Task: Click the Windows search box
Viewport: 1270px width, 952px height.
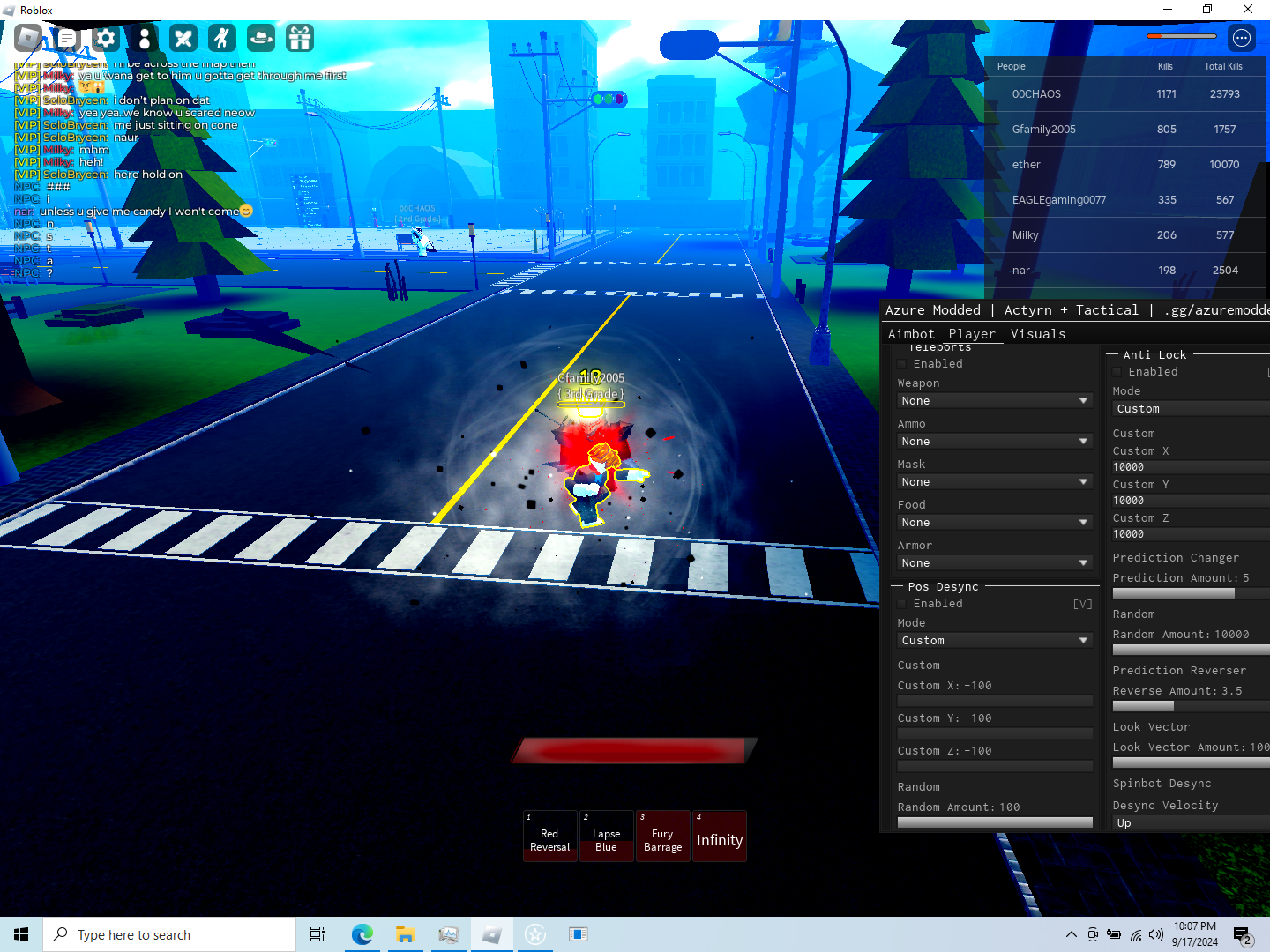Action: 169,934
